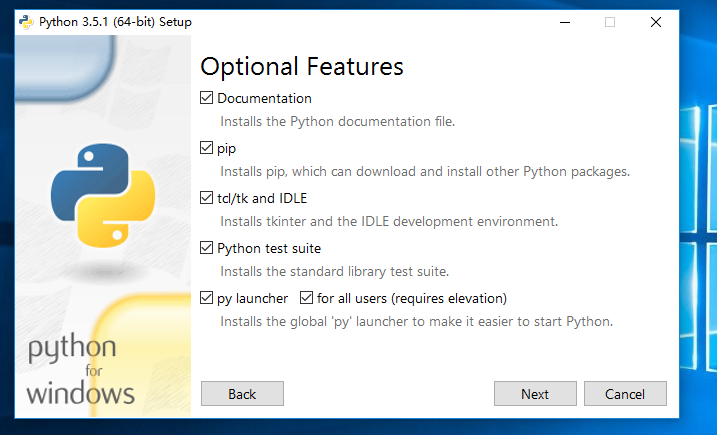
Task: Uncheck the Documentation checkbox
Action: point(206,98)
